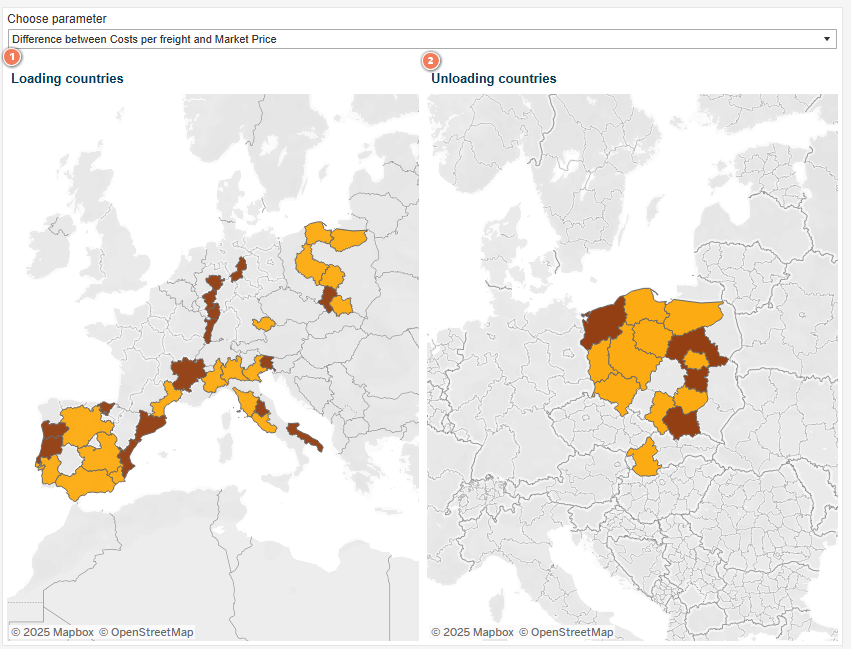This screenshot has height=649, width=851.
Task: Select the brown northwestern Poland region on Unloading map
Action: click(602, 323)
